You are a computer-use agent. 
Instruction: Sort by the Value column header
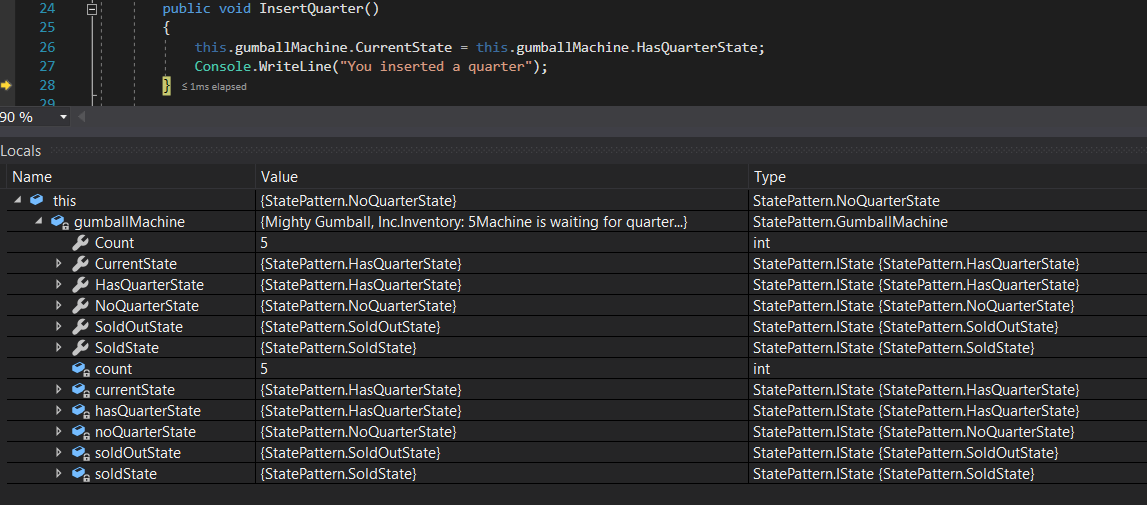(x=503, y=177)
